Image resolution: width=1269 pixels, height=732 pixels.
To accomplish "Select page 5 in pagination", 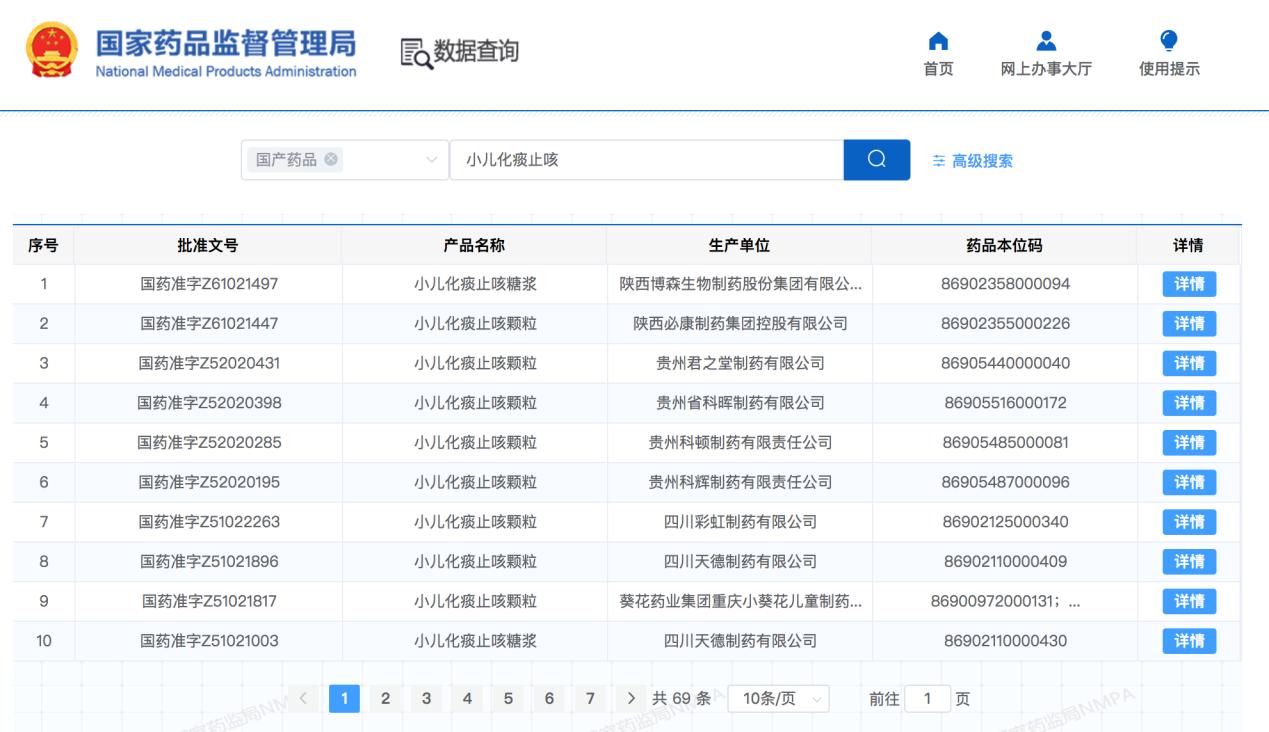I will click(508, 698).
